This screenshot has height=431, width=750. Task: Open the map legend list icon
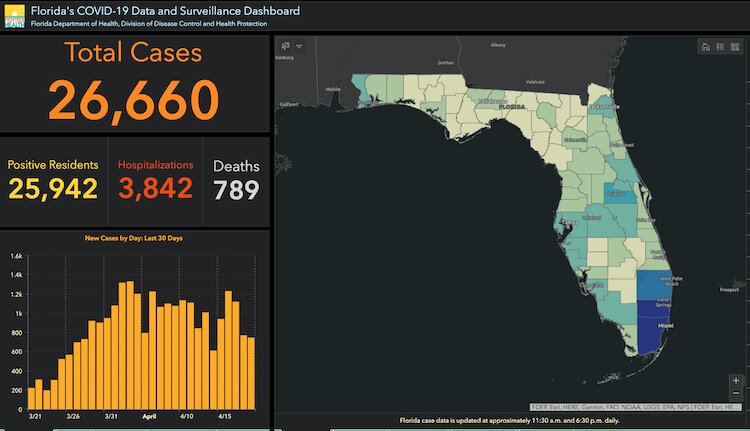click(720, 47)
